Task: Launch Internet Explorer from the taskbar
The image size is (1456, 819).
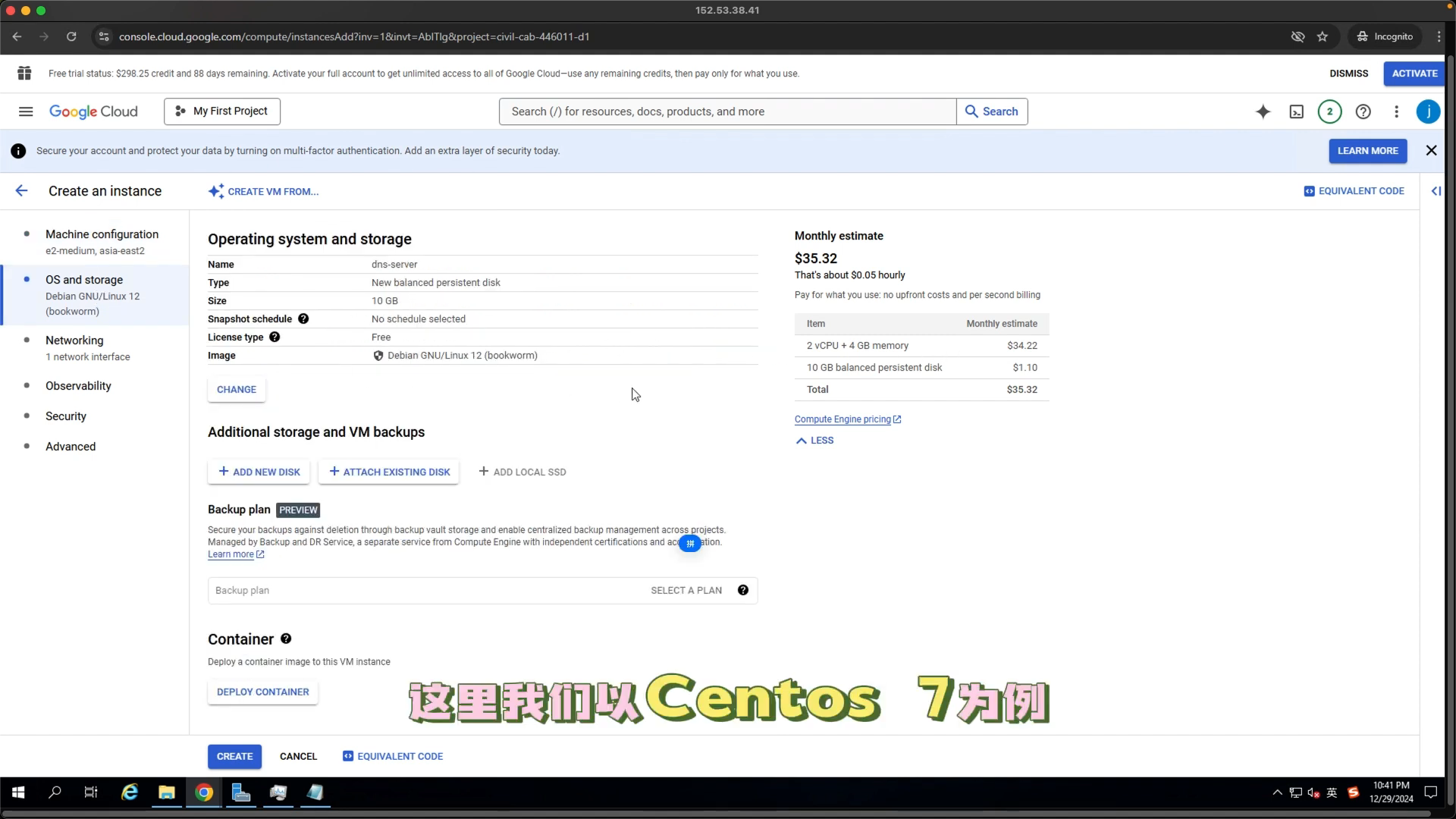Action: [130, 792]
